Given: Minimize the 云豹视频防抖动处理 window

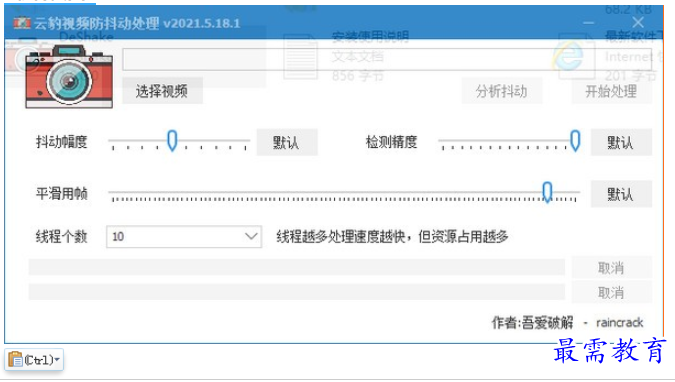Looking at the screenshot, I should pyautogui.click(x=589, y=23).
